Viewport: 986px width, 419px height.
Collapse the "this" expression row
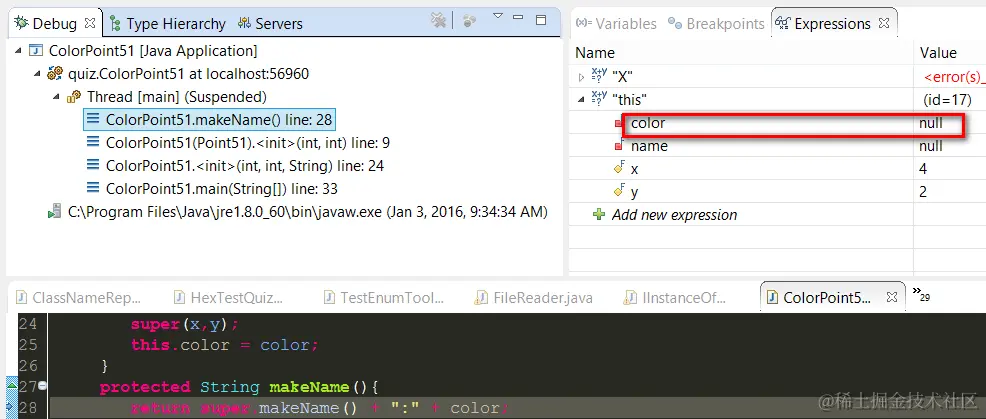pos(581,99)
